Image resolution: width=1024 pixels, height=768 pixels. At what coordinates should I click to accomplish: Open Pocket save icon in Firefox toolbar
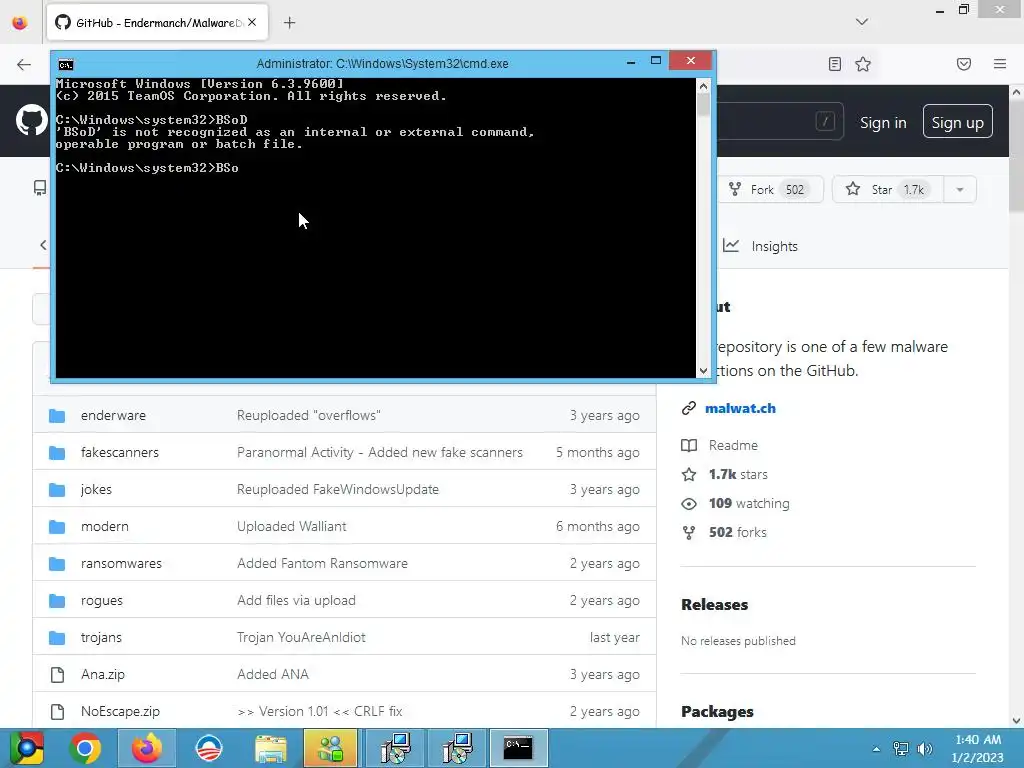pos(963,64)
